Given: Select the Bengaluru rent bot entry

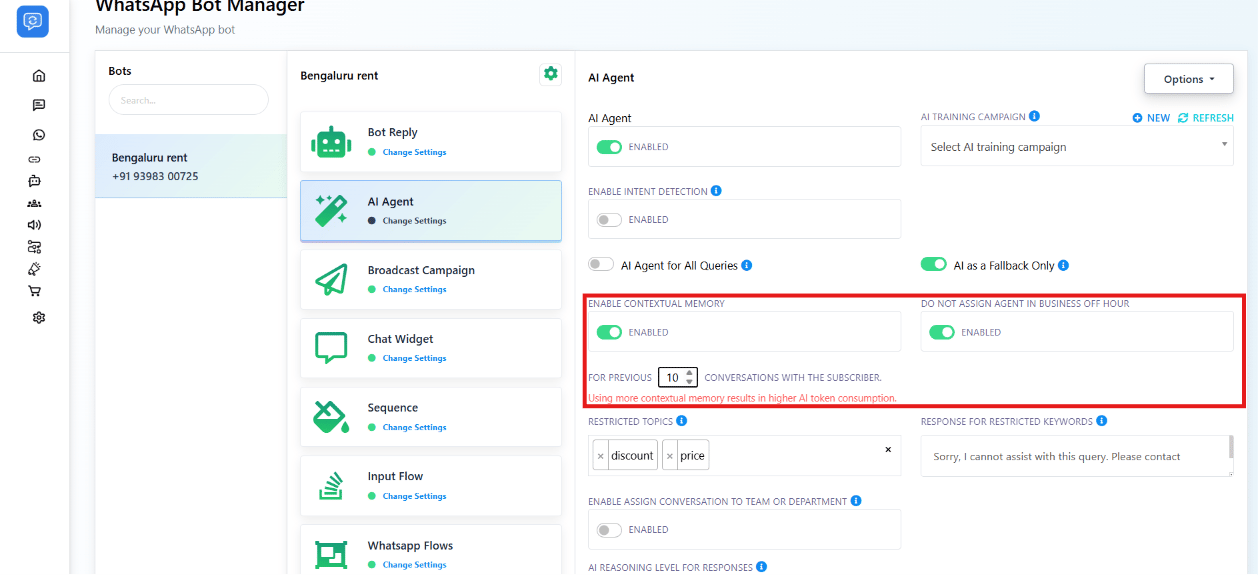Looking at the screenshot, I should pos(191,166).
